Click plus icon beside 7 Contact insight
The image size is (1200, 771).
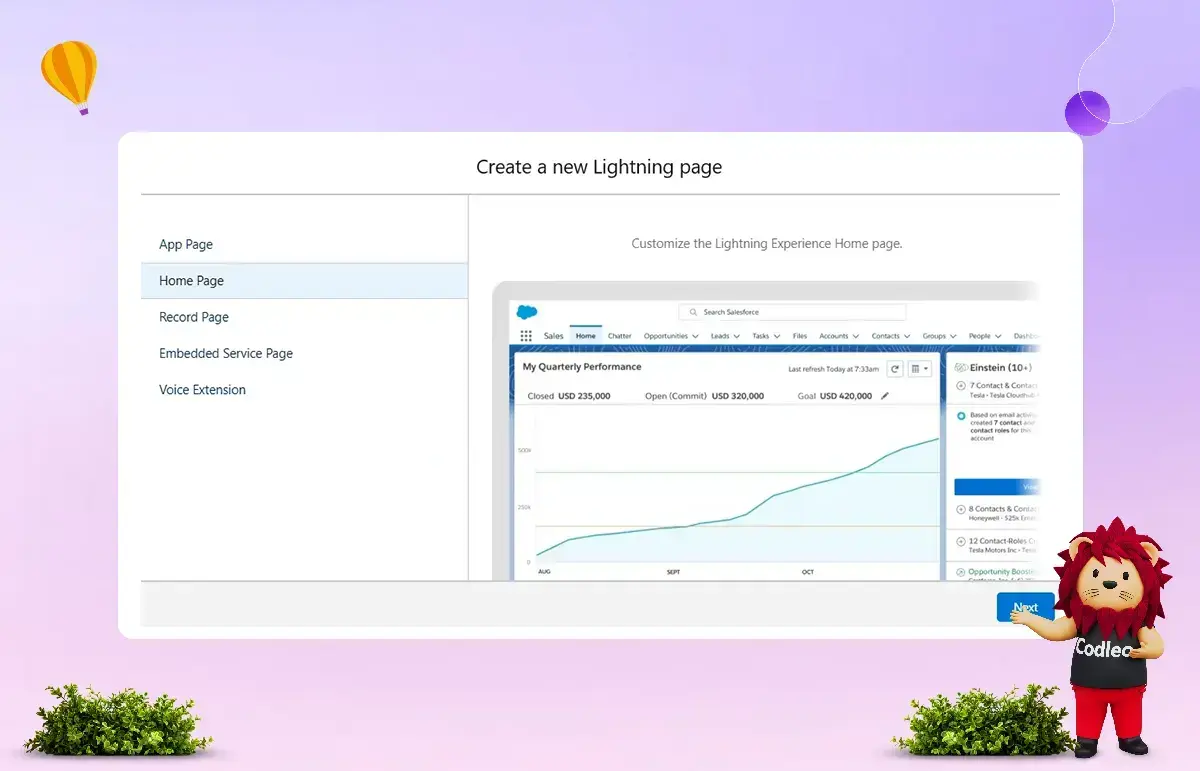coord(961,385)
